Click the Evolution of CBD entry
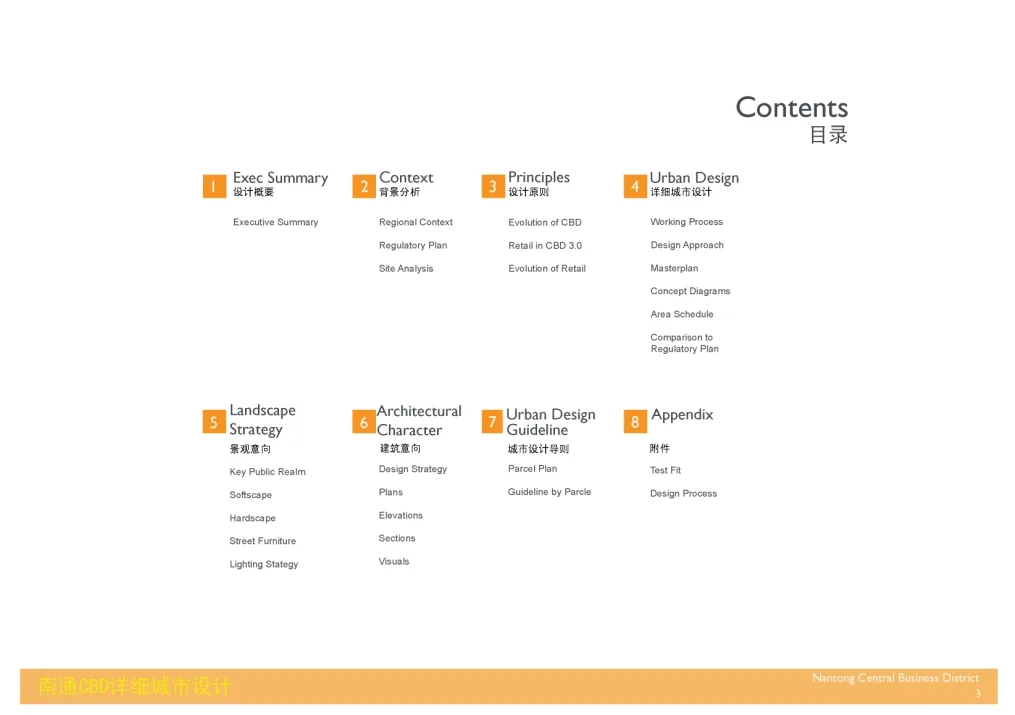Viewport: 1015px width, 715px height. [x=545, y=223]
